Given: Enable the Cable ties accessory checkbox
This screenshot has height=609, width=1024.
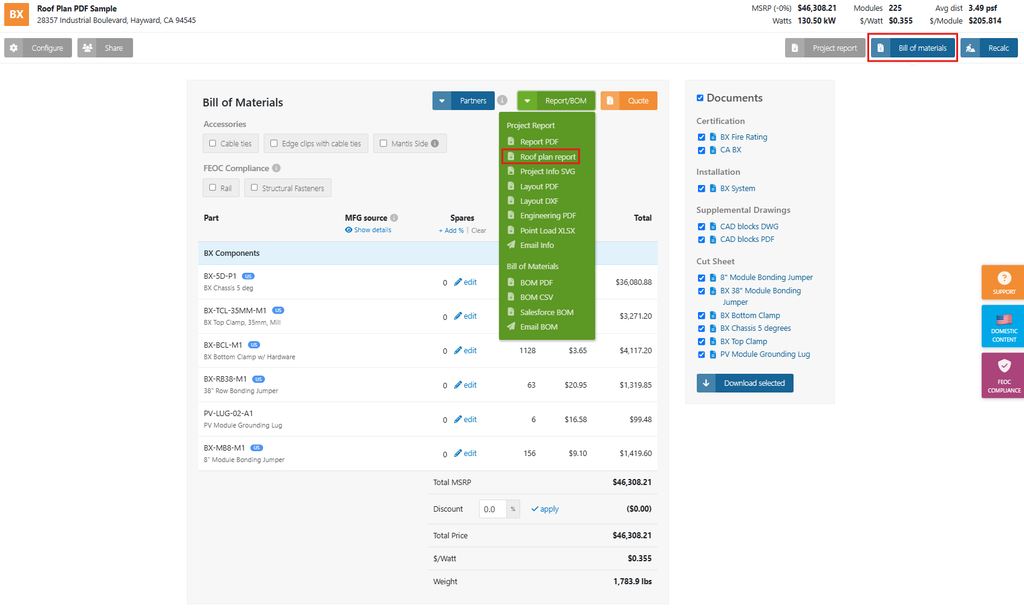Looking at the screenshot, I should coord(212,143).
